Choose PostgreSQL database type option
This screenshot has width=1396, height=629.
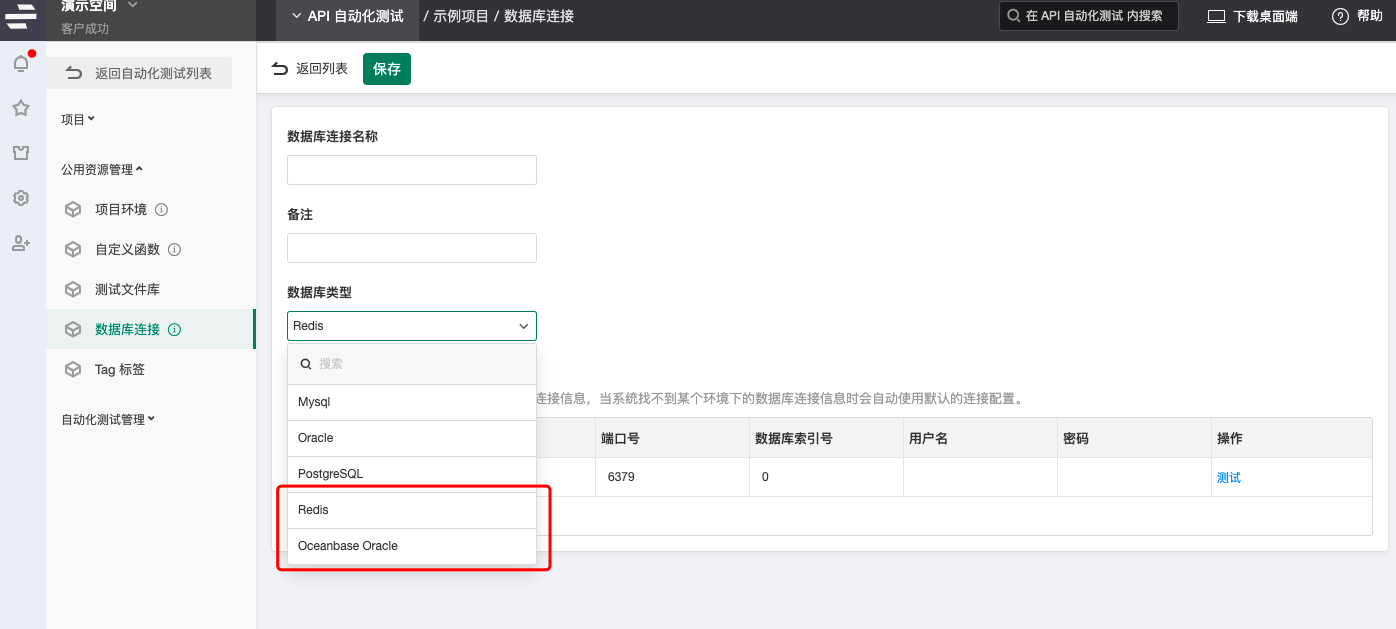[412, 474]
